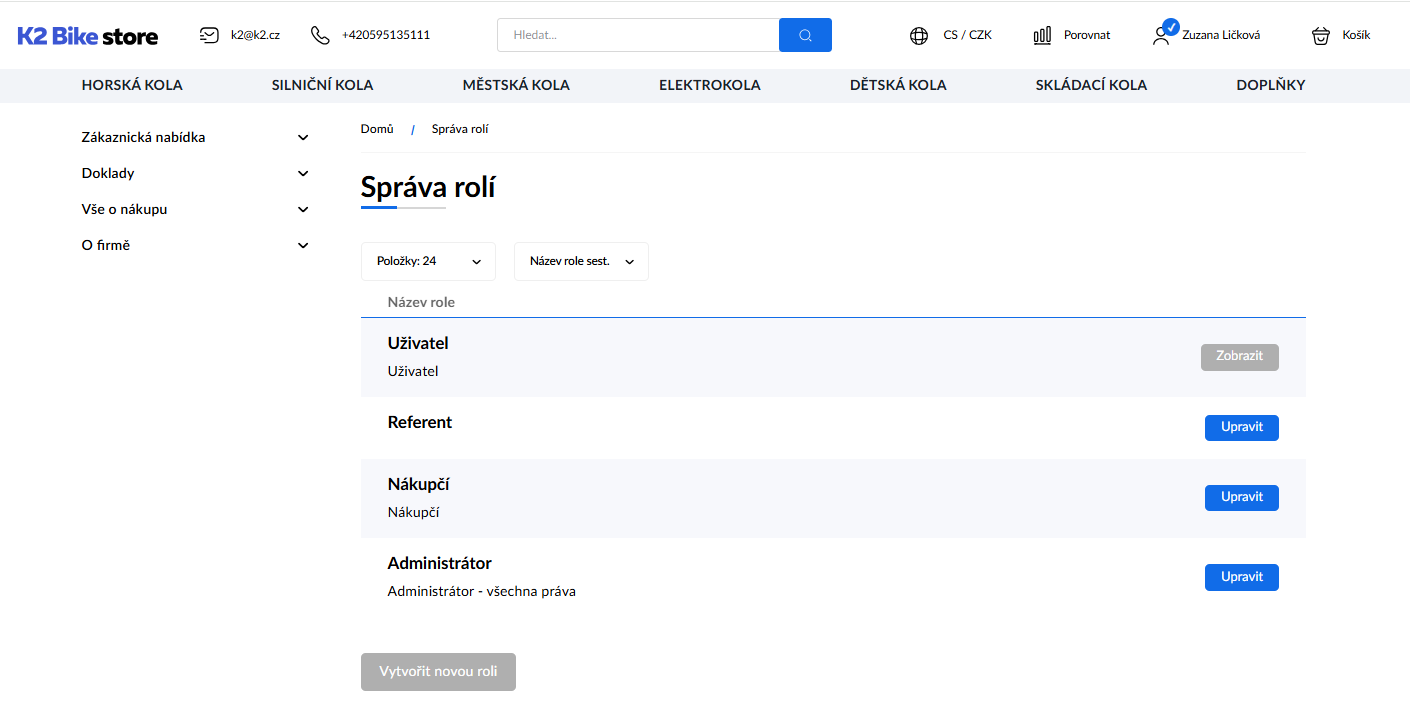Click the Domů breadcrumb link
The image size is (1410, 715).
pyautogui.click(x=377, y=129)
